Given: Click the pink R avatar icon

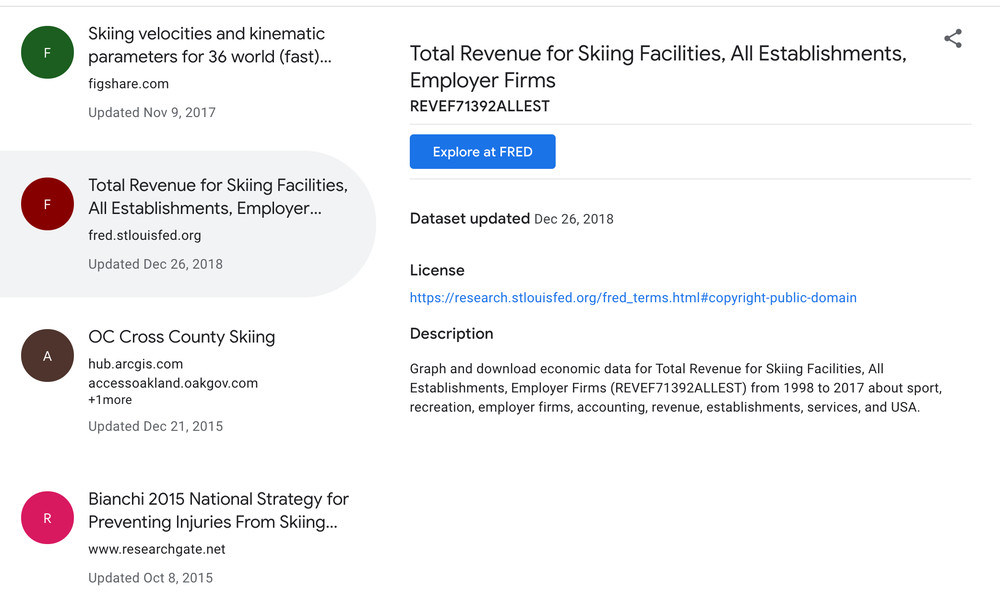Looking at the screenshot, I should (x=47, y=518).
